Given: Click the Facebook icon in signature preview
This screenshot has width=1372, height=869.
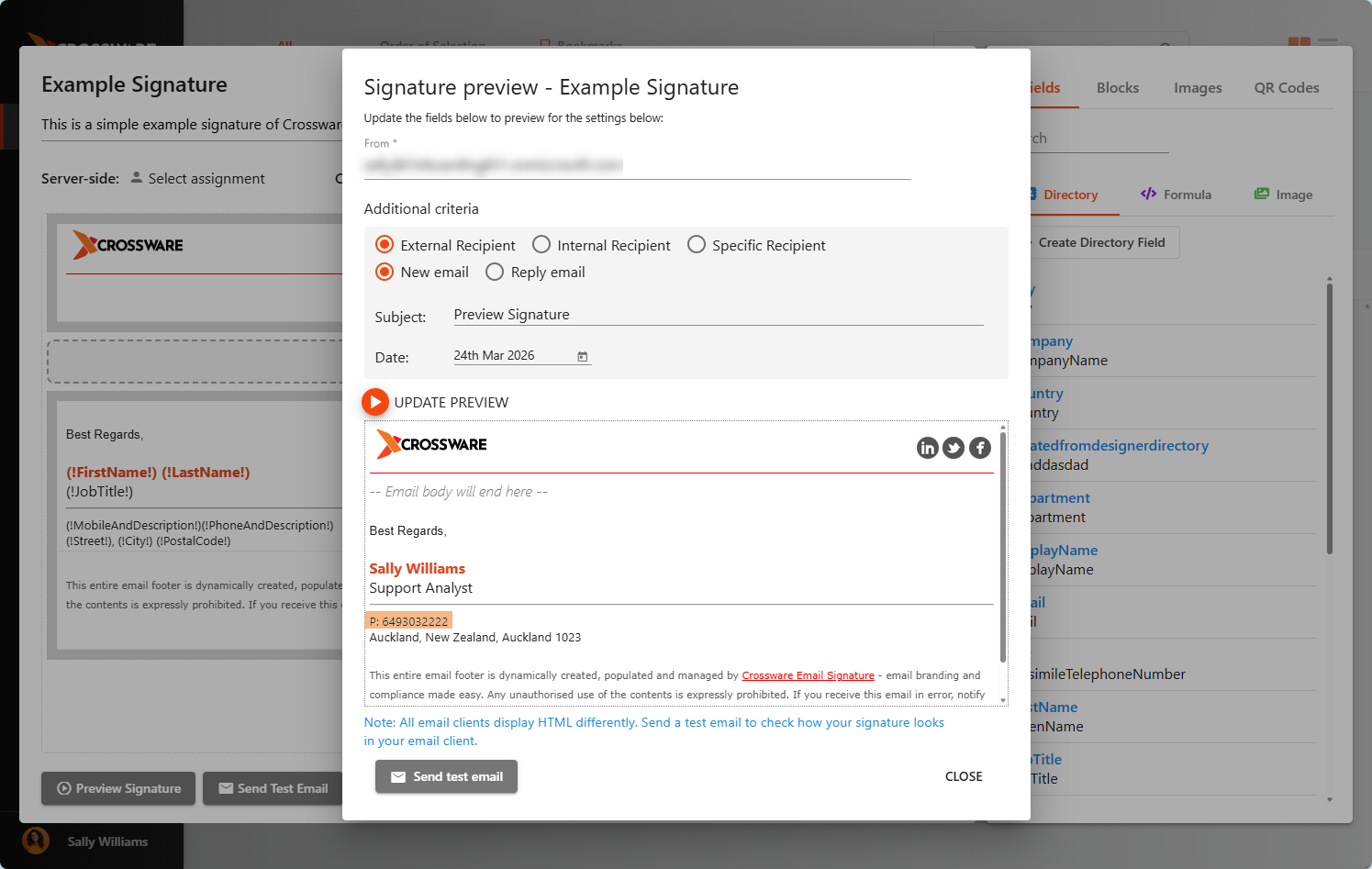Looking at the screenshot, I should coord(980,448).
